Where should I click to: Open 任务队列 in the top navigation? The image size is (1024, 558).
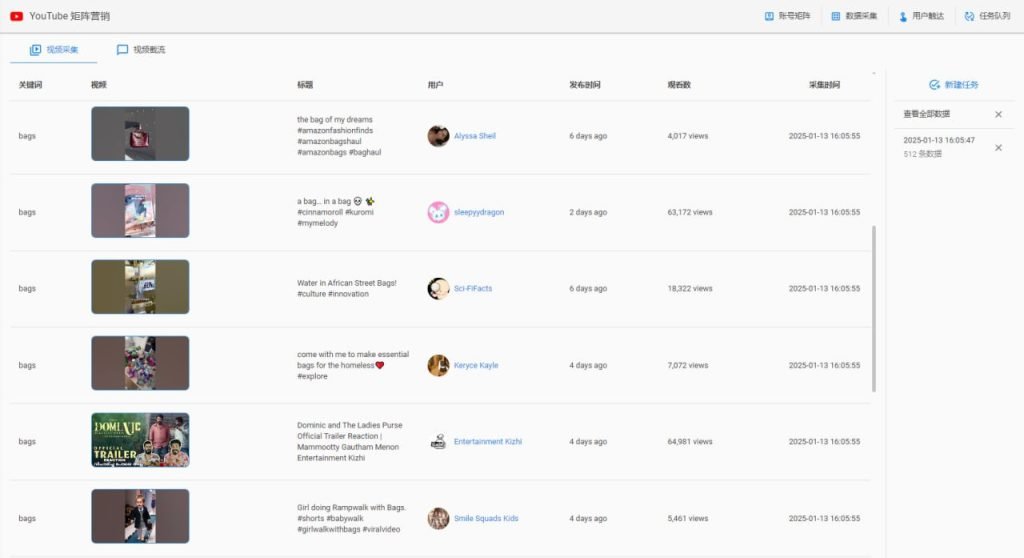coord(987,16)
